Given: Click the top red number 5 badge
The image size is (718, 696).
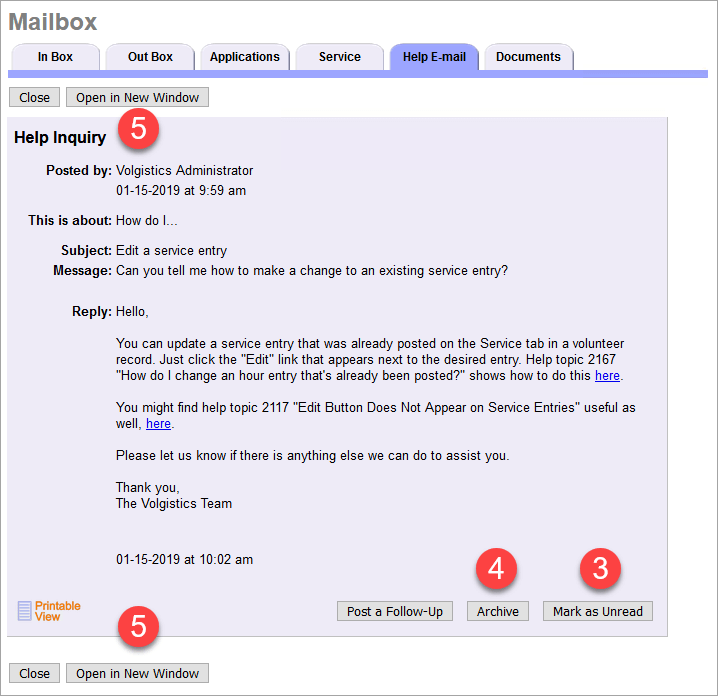Looking at the screenshot, I should [139, 130].
